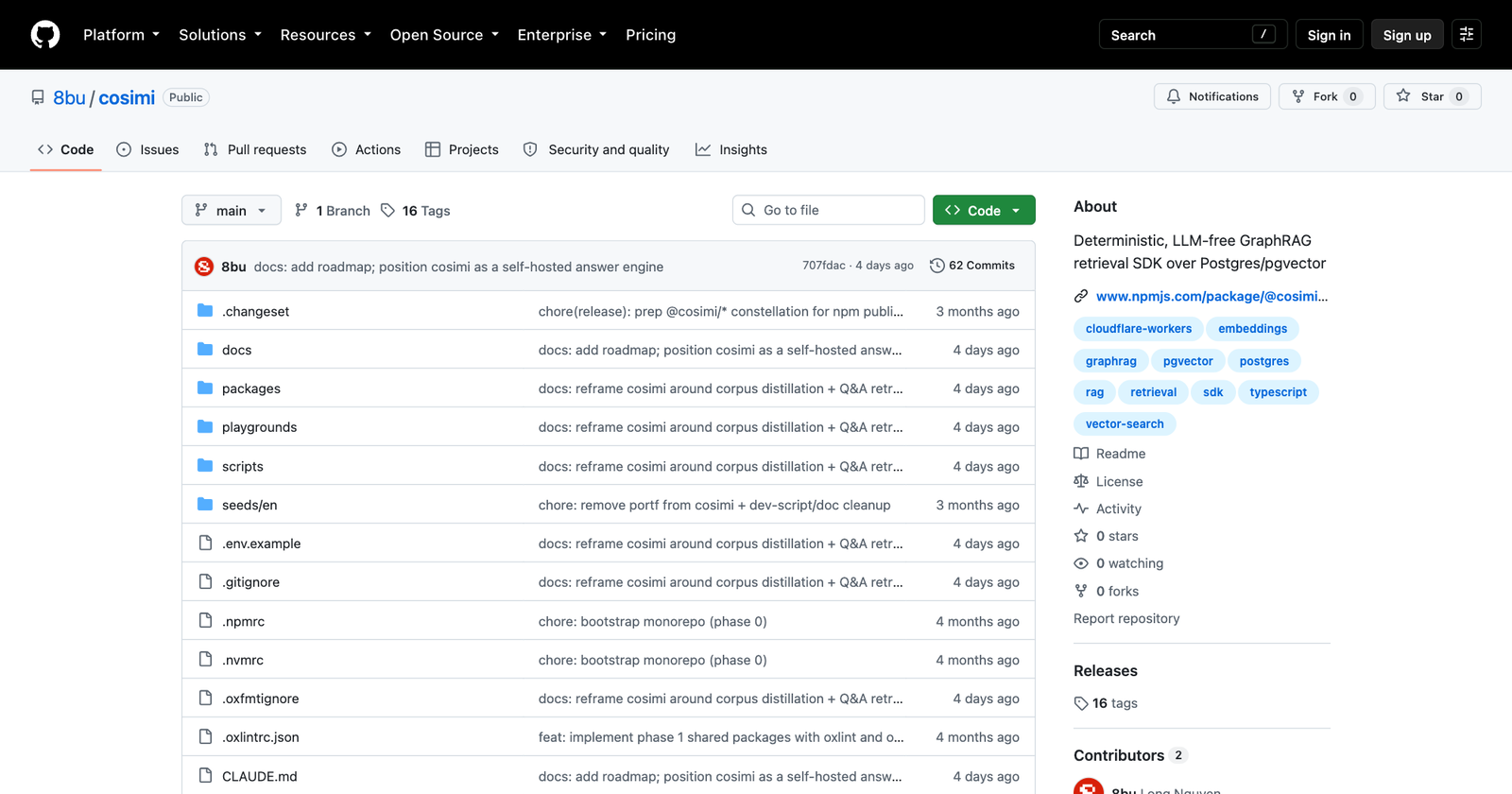Click the eye icon beside watching count
This screenshot has width=1512, height=794.
coord(1081,563)
